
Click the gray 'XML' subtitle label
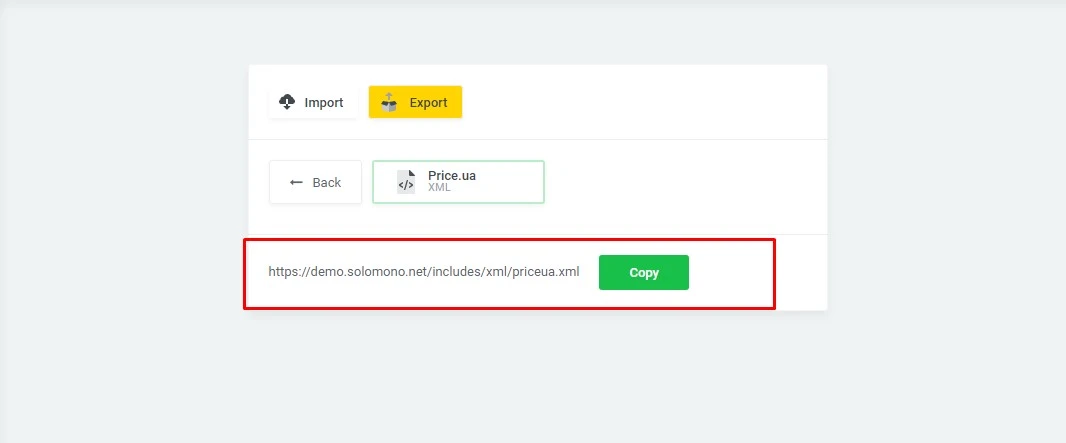pyautogui.click(x=439, y=188)
